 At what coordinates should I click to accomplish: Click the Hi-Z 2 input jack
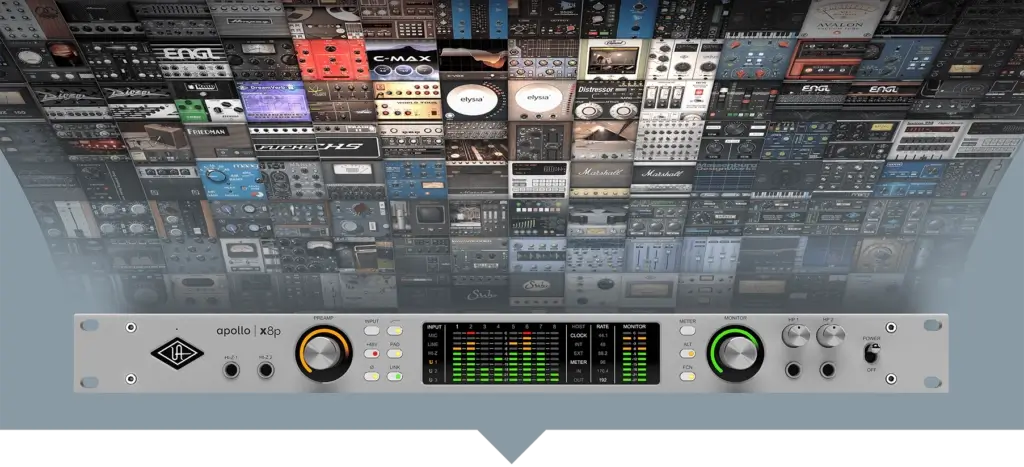[x=266, y=371]
